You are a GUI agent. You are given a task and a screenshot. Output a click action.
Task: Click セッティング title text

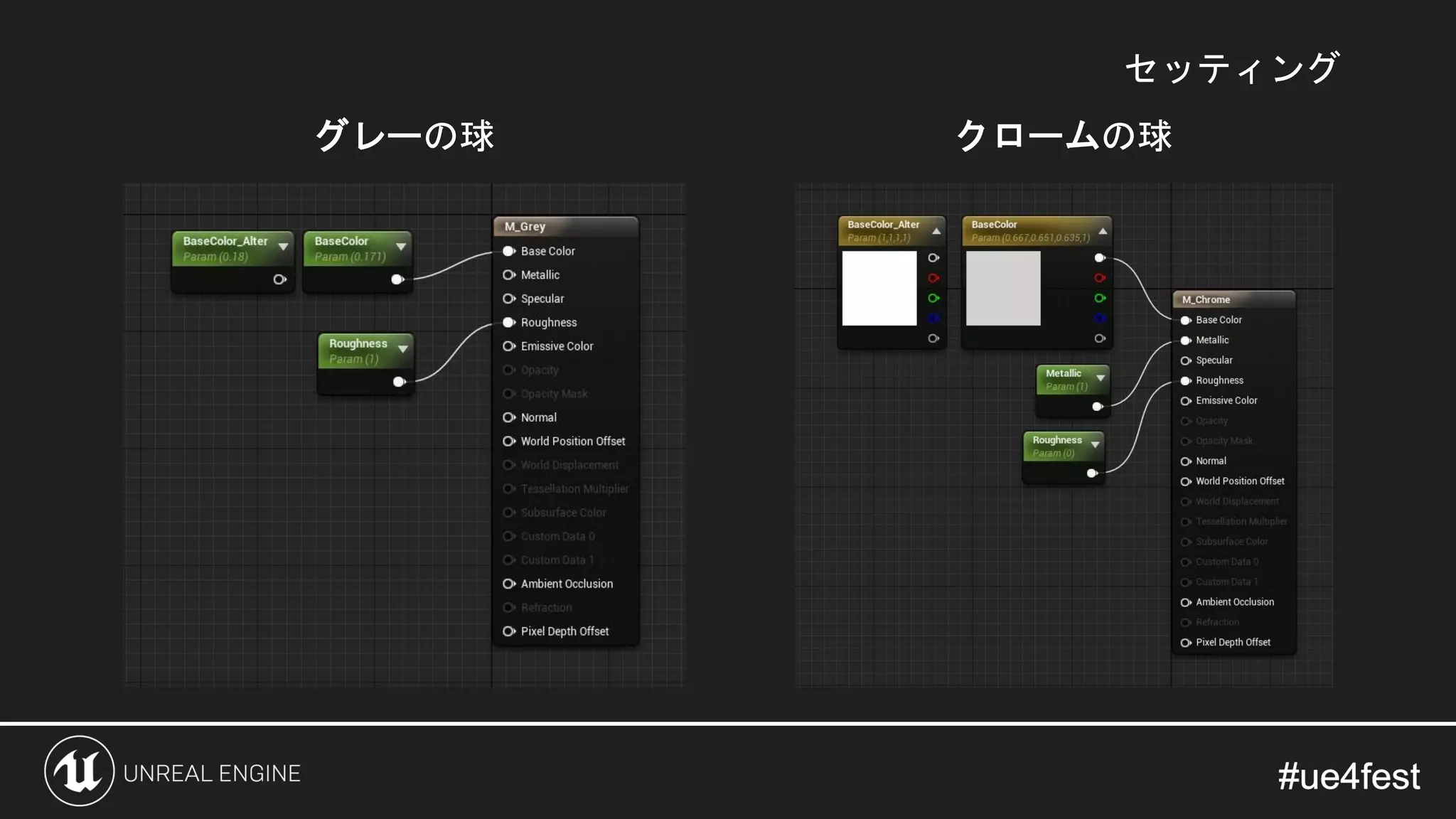[x=1232, y=68]
